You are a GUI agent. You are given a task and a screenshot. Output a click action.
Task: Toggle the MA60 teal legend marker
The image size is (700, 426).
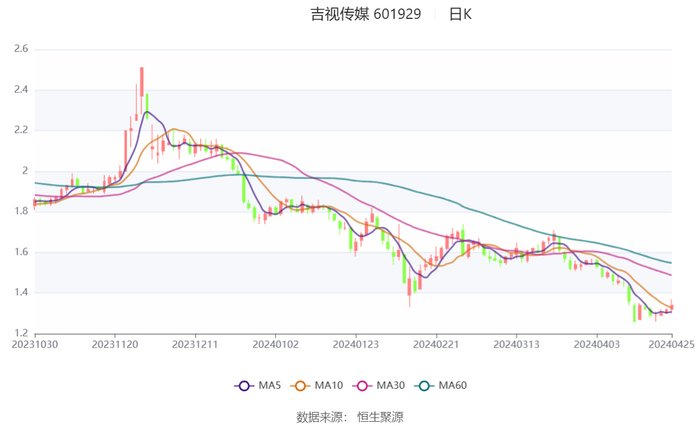tap(423, 385)
